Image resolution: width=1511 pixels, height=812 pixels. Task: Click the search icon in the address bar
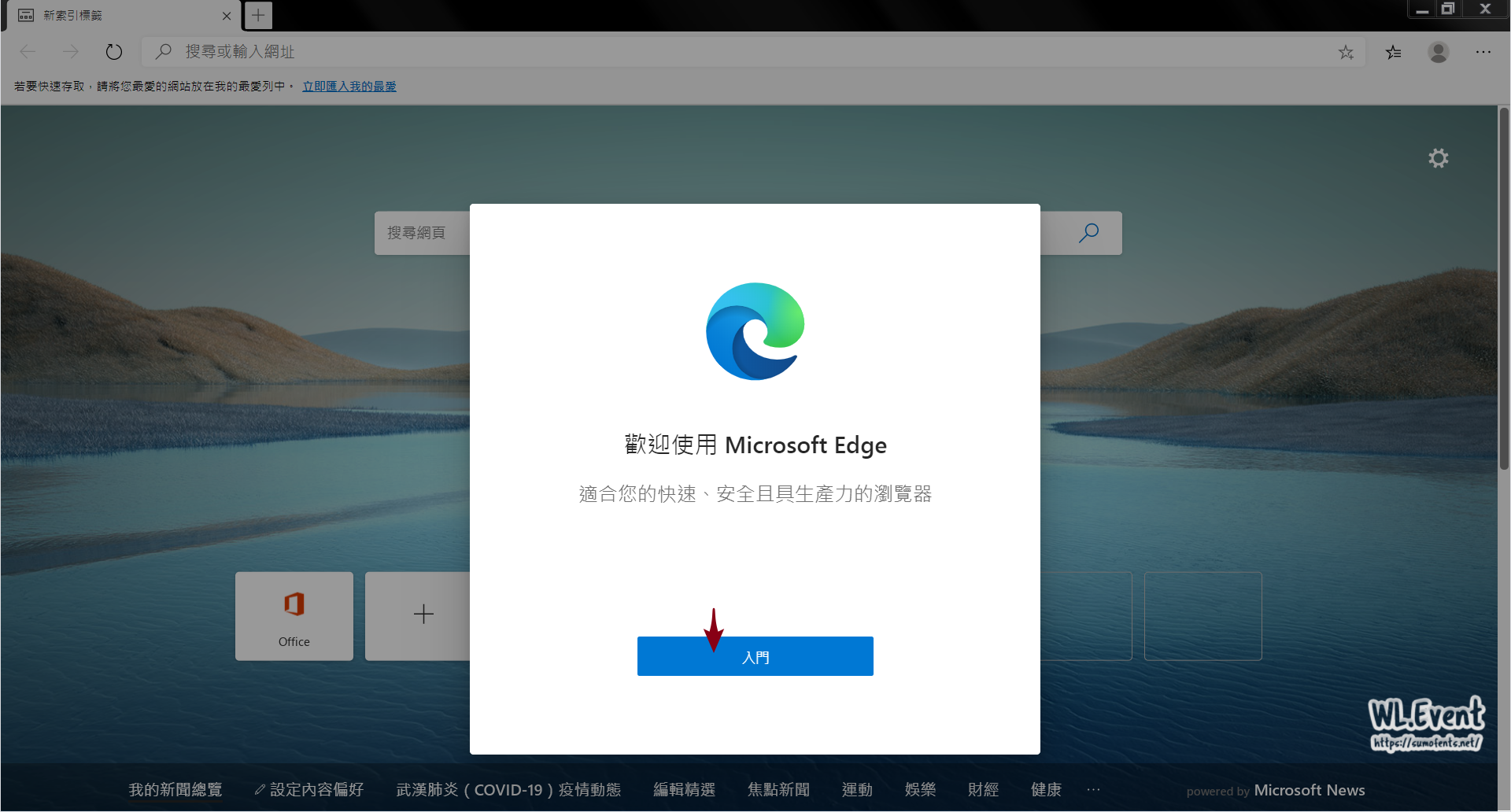click(x=164, y=52)
